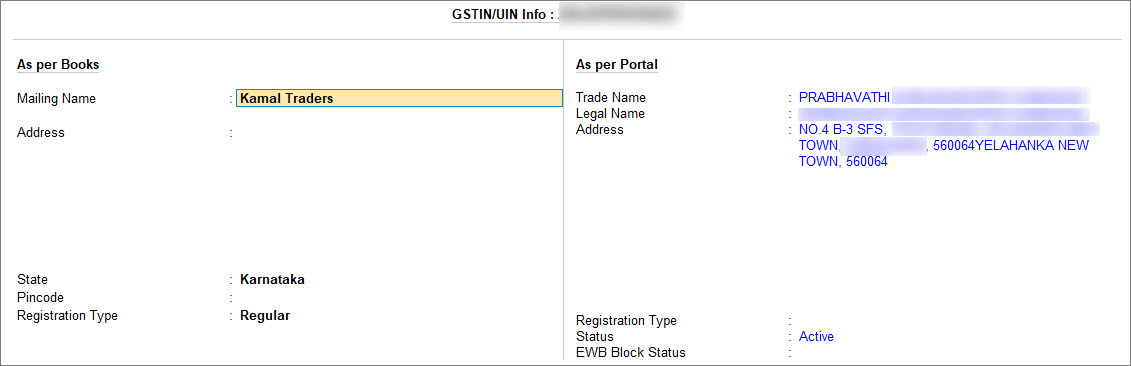Click the 'State' label
1131x366 pixels.
point(32,280)
